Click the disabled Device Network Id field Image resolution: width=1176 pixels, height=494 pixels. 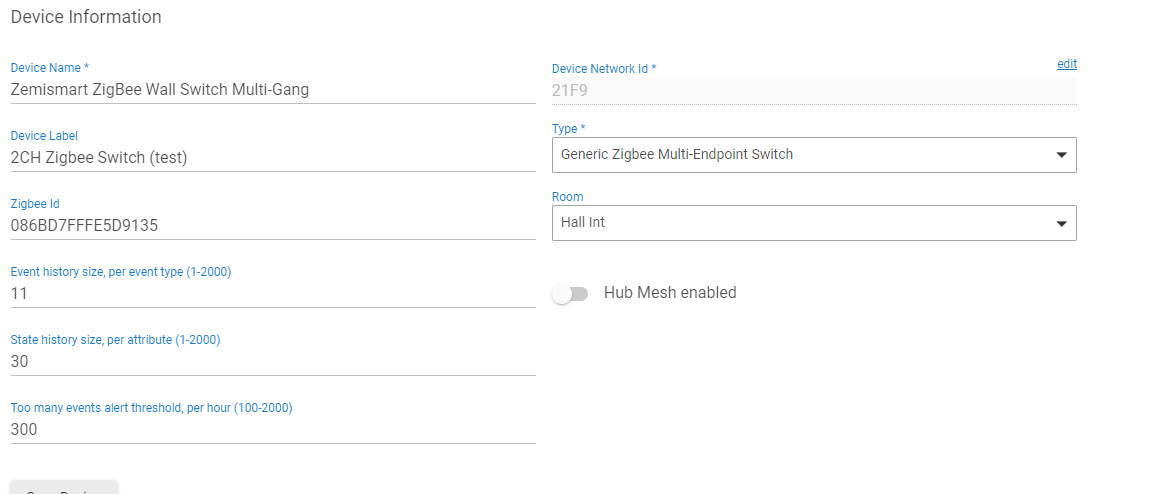(813, 90)
